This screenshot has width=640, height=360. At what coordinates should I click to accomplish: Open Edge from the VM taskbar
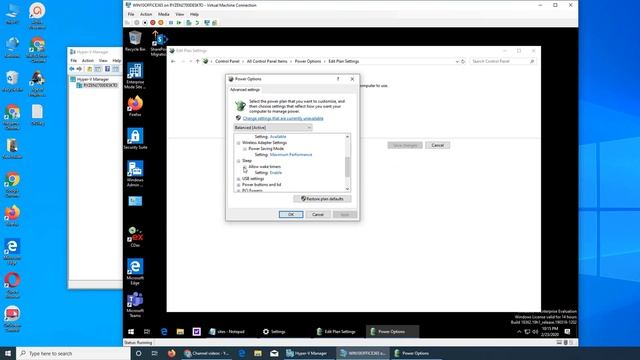pos(164,331)
